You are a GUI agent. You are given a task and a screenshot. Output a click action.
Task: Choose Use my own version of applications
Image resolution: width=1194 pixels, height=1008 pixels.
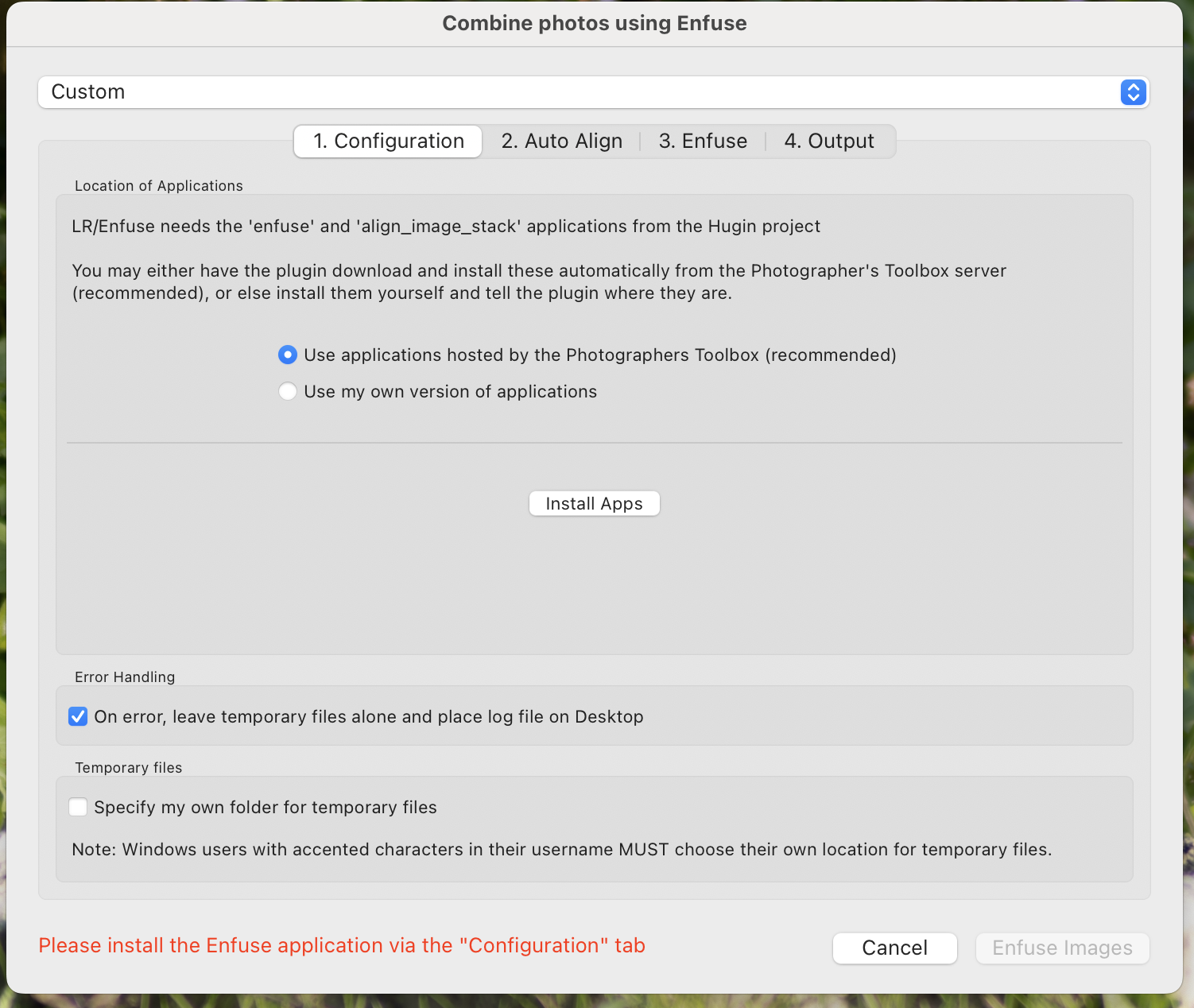288,392
